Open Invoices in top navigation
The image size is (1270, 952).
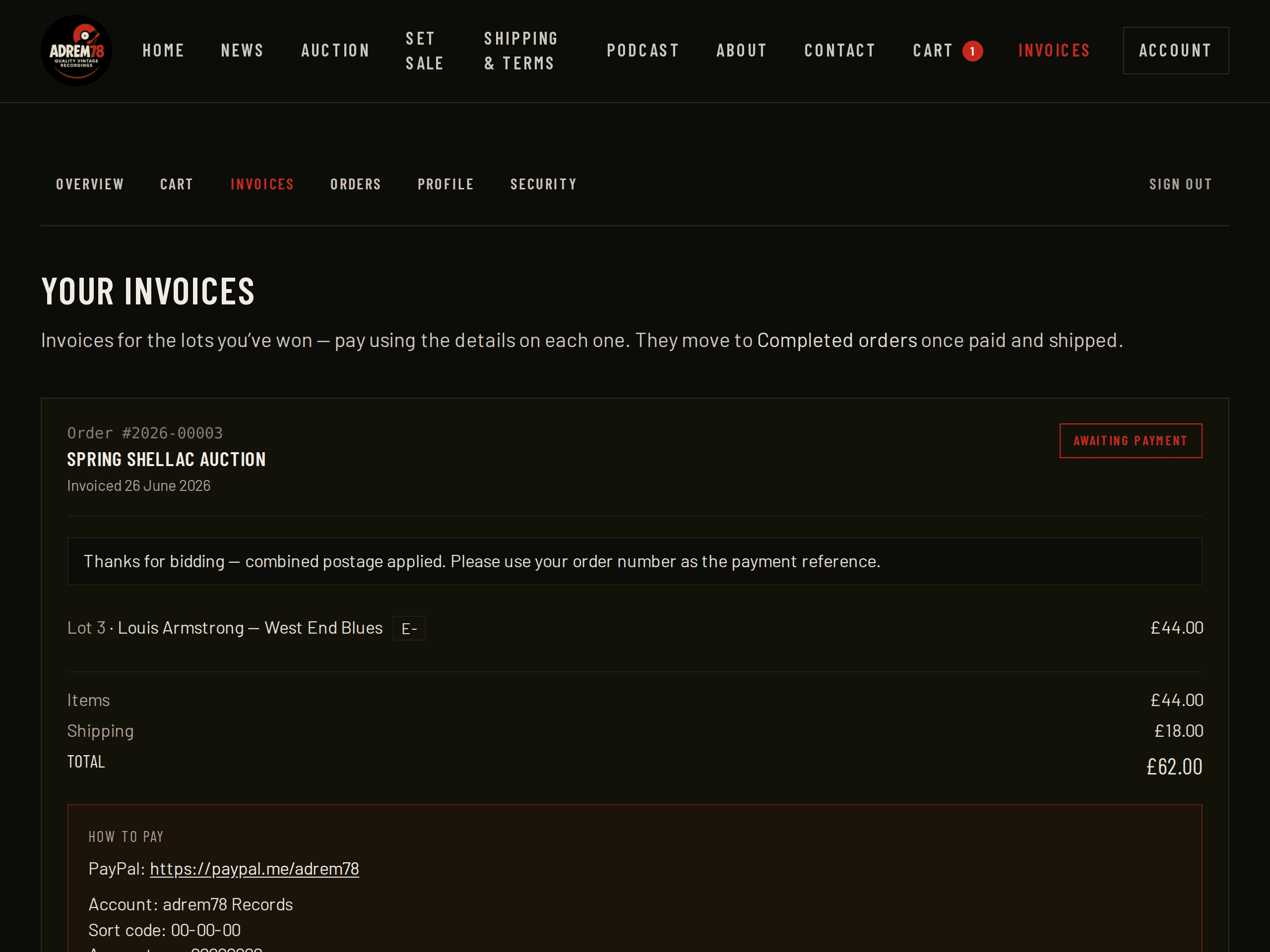(1054, 51)
